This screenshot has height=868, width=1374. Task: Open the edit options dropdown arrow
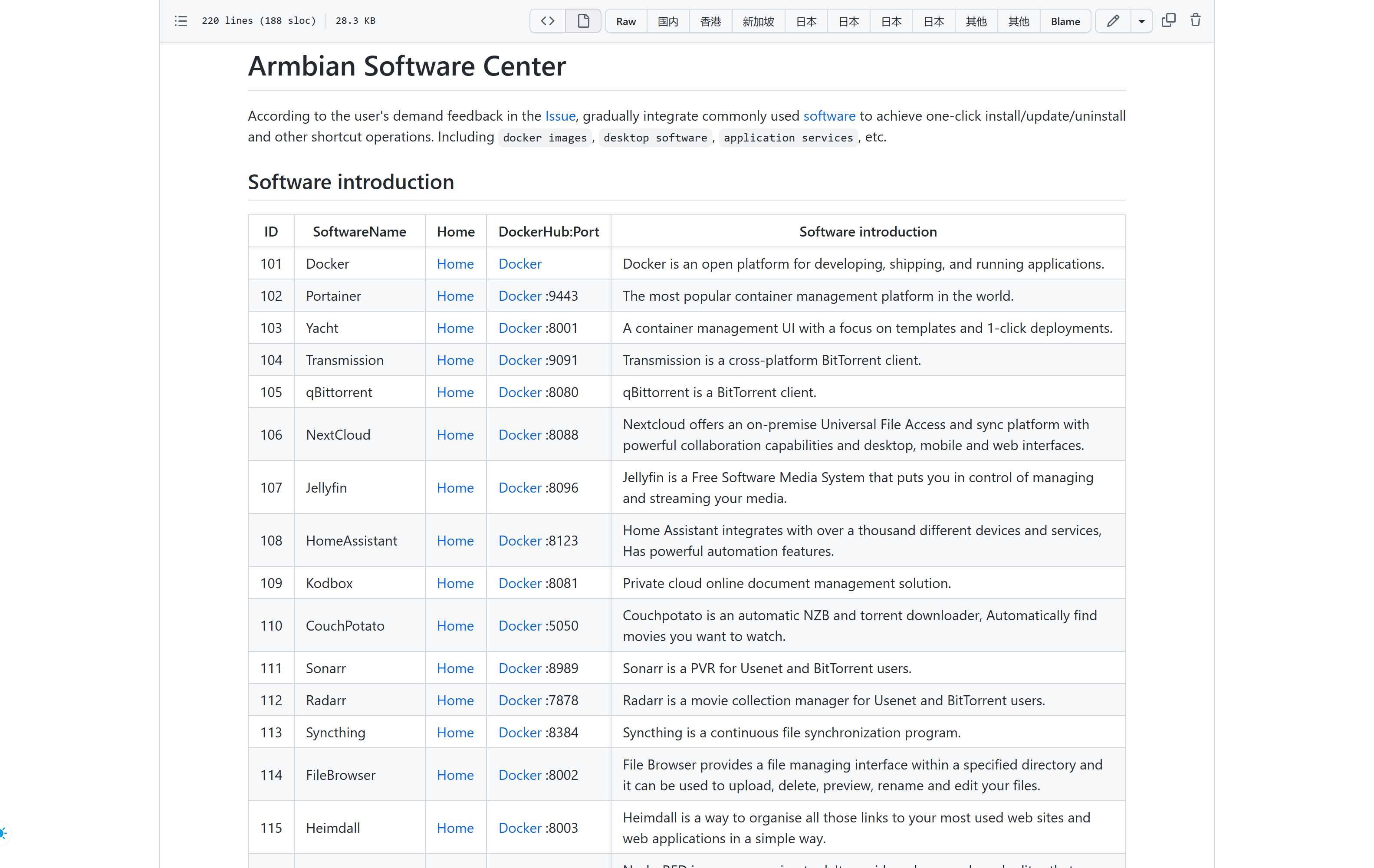1141,21
